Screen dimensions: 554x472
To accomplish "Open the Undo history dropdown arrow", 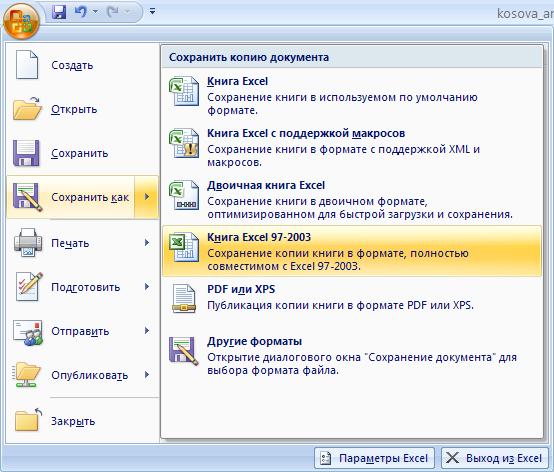I will (x=95, y=12).
